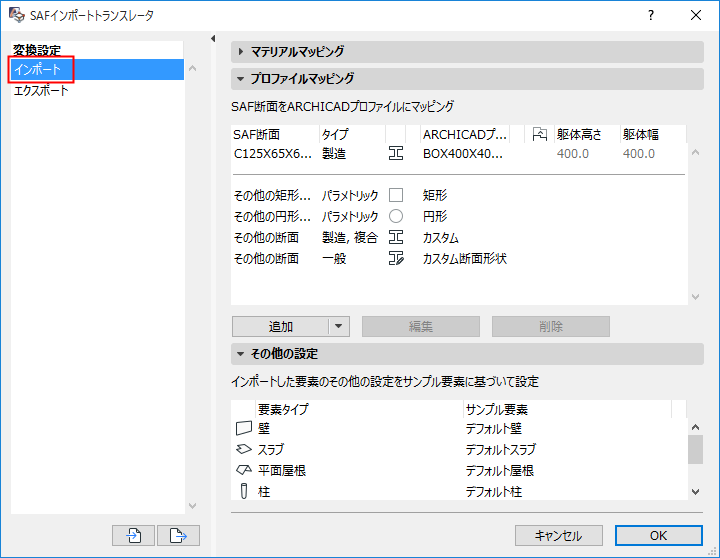
Task: Click the sample elements list scroll-down arrow
Action: (x=695, y=492)
